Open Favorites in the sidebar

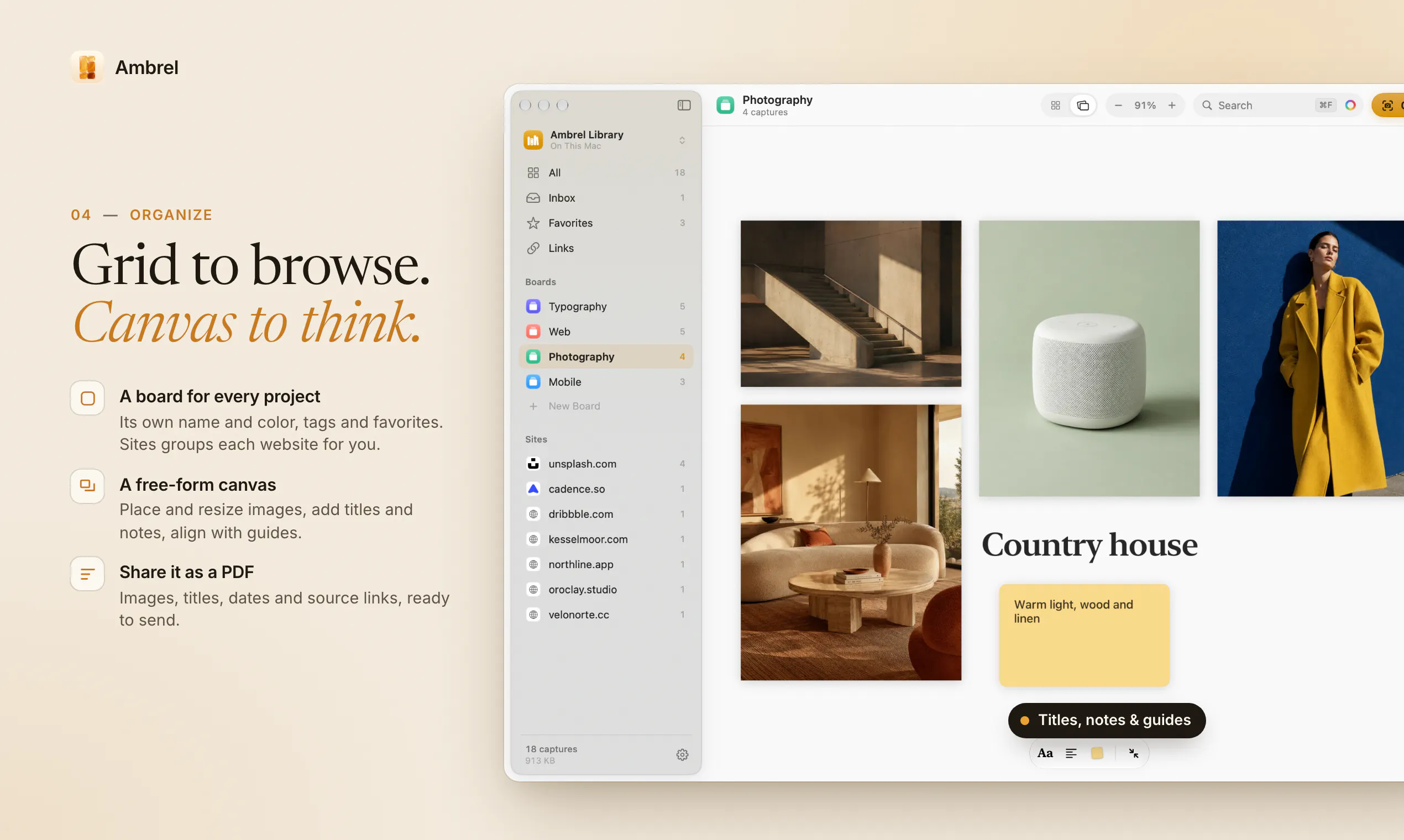click(605, 223)
